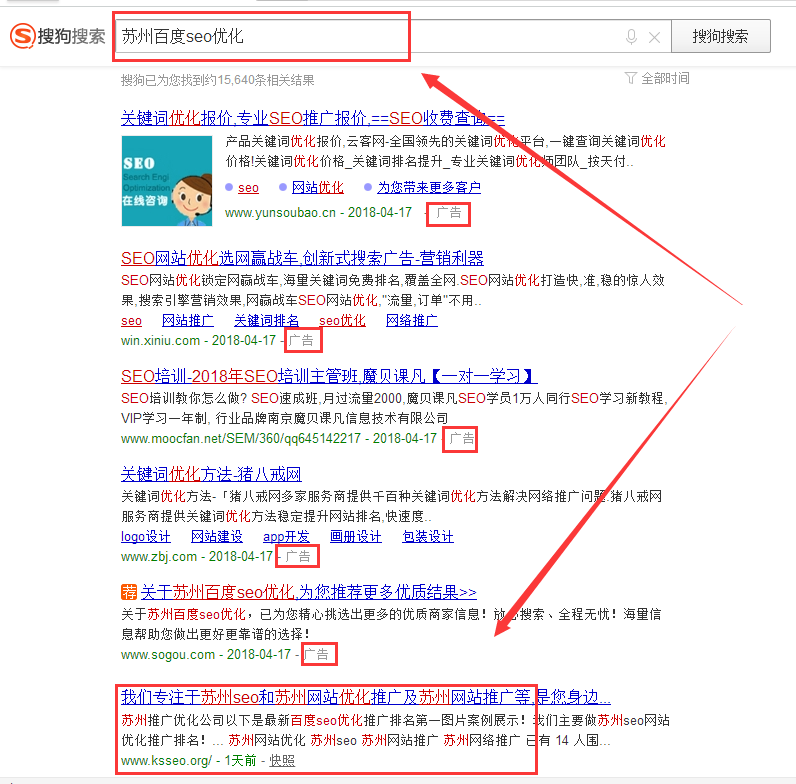Click the app开发 sublink
This screenshot has width=796, height=784.
point(286,536)
